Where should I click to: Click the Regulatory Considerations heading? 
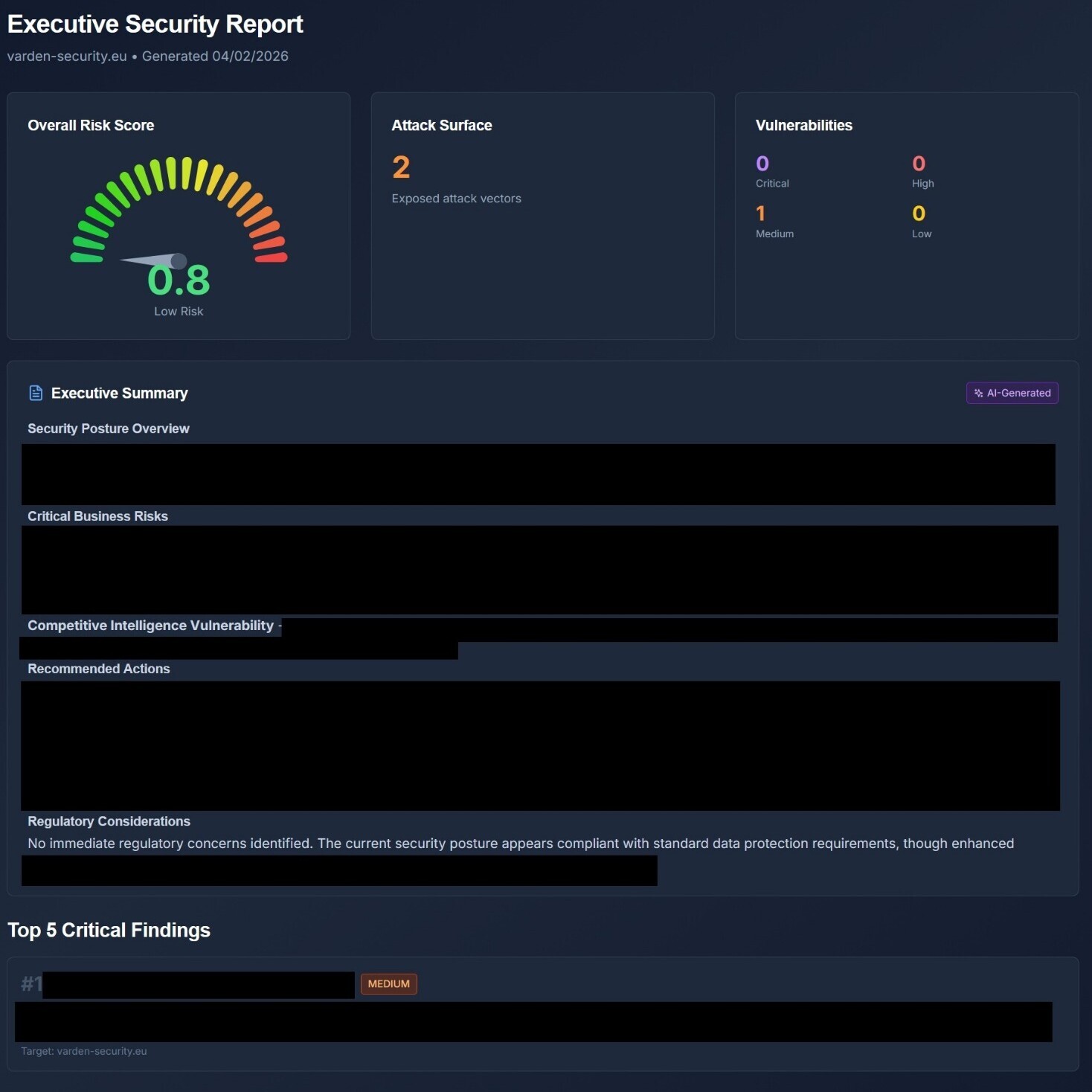point(109,821)
